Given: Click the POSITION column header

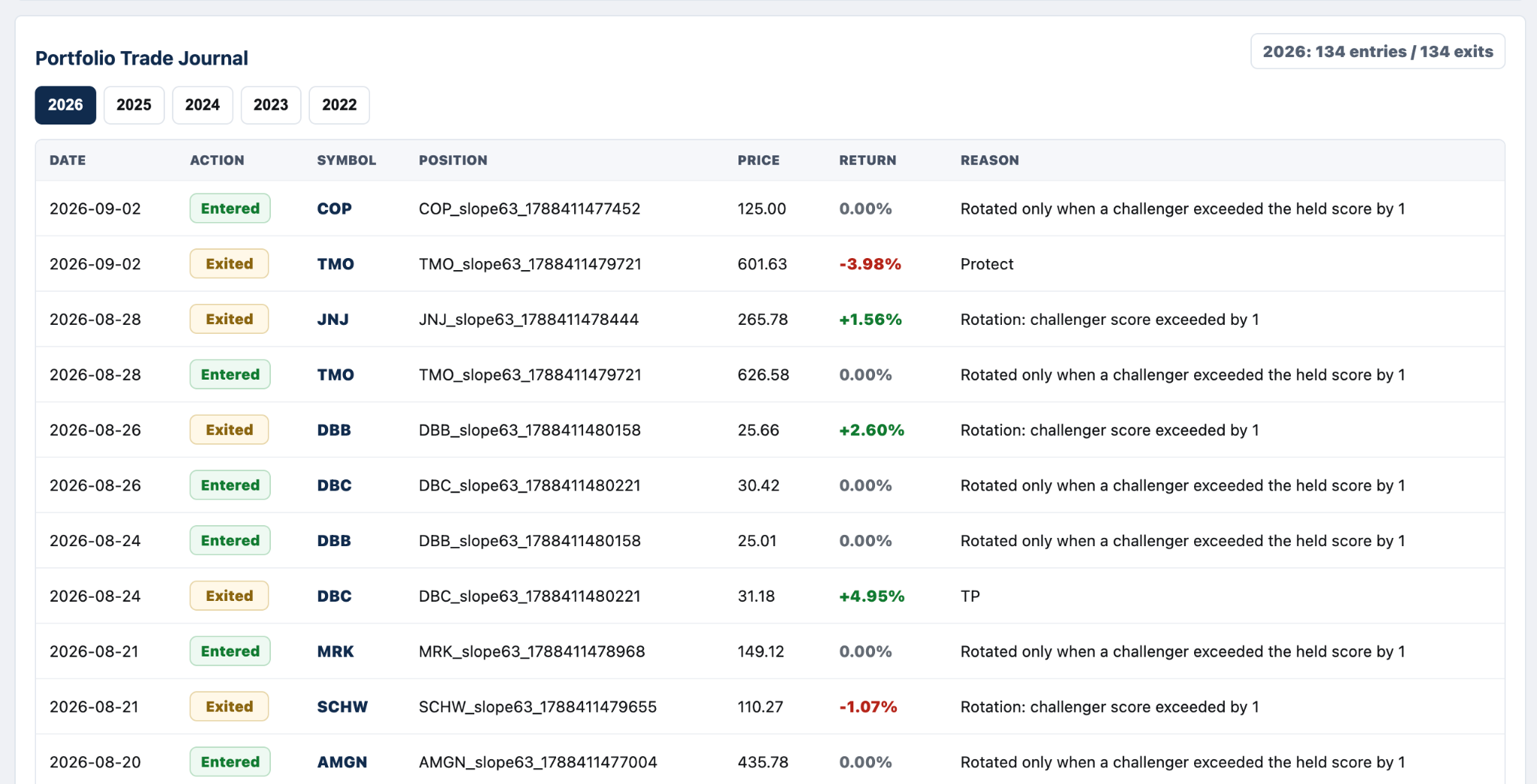Looking at the screenshot, I should (x=453, y=161).
